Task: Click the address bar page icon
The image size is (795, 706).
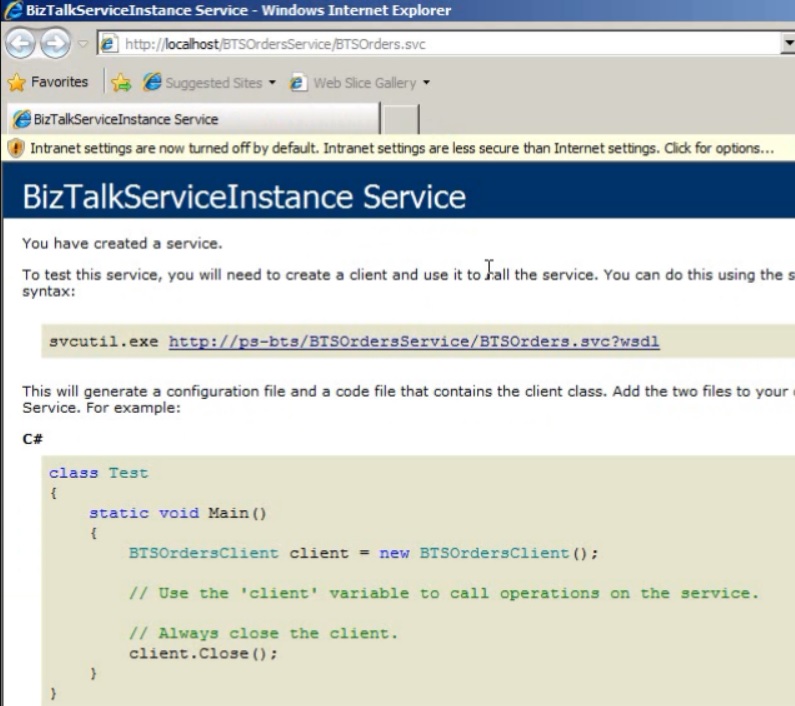Action: [x=108, y=44]
